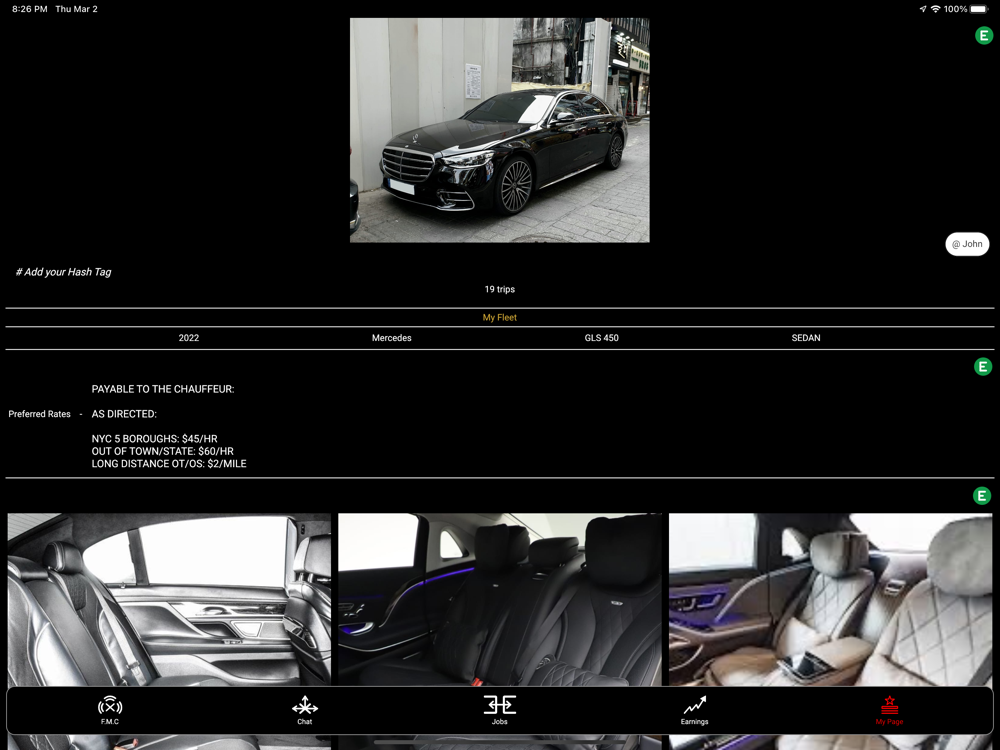This screenshot has height=750, width=1000.
Task: Open the black Mercedes sedan photo
Action: pyautogui.click(x=499, y=130)
